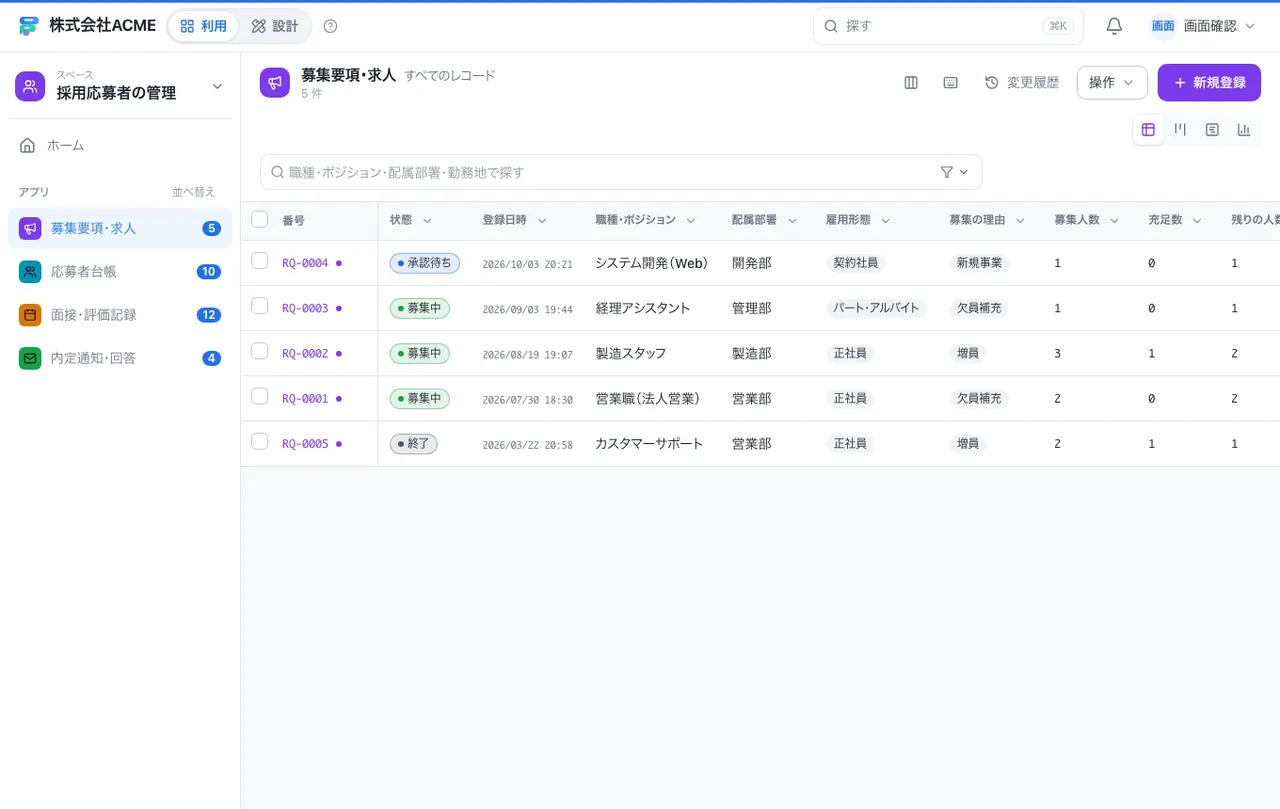Check the box for row RQ-0002

(x=260, y=351)
